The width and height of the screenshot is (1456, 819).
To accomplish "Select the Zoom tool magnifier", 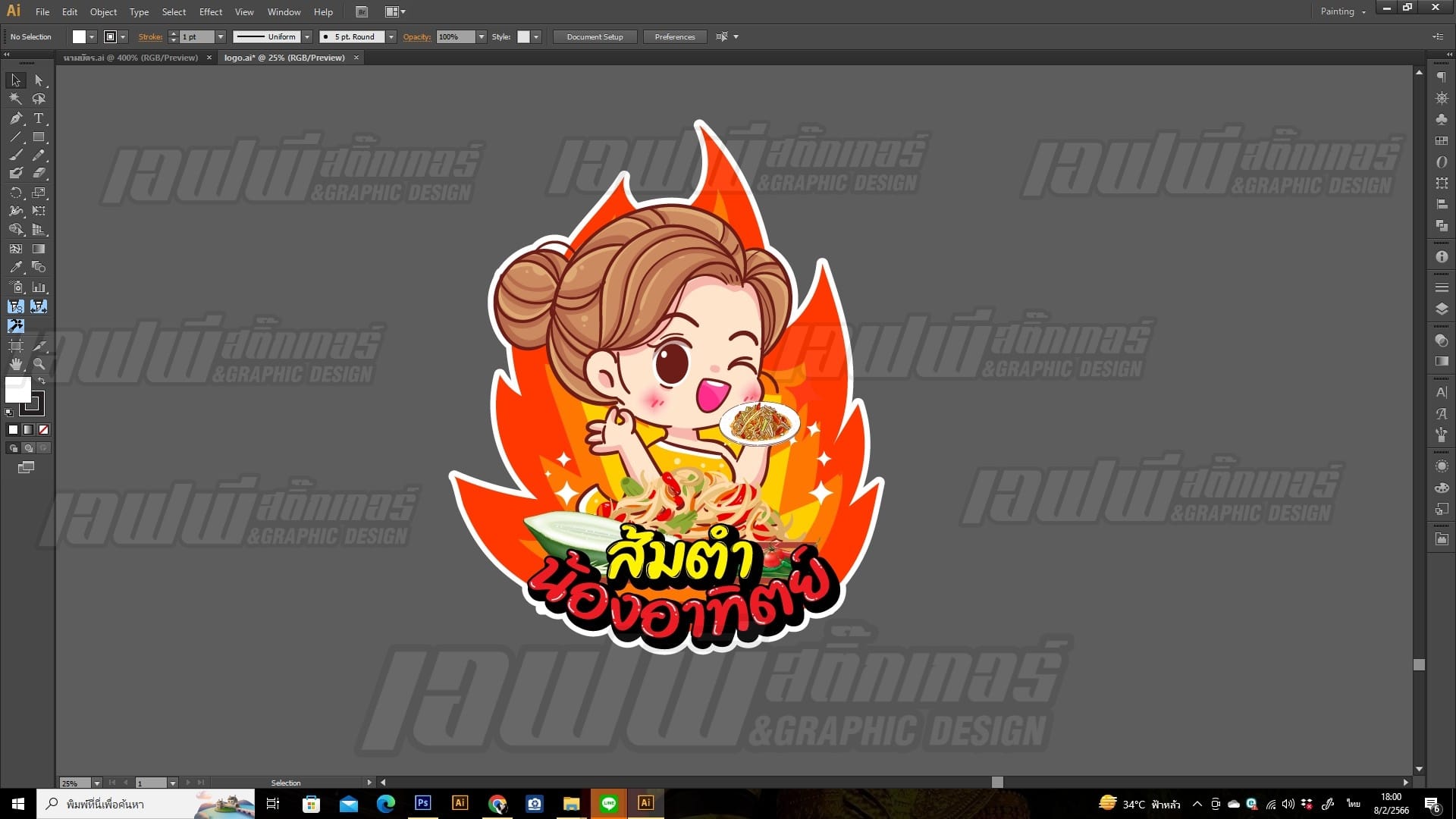I will pos(39,364).
